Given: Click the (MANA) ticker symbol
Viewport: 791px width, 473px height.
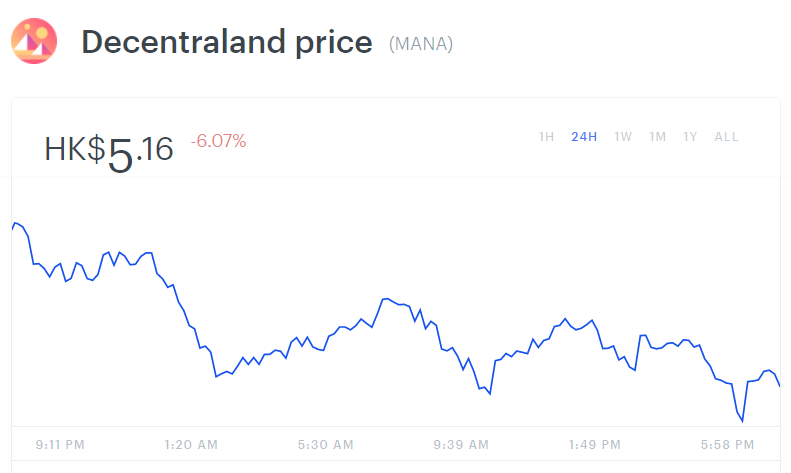Looking at the screenshot, I should click(x=420, y=44).
